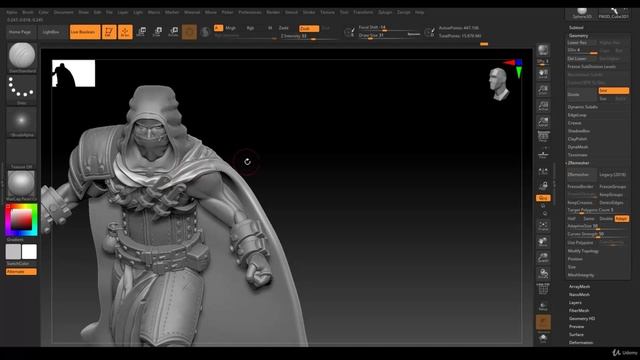Click the Rotate view icon in right shelf
The image size is (640, 360).
[x=543, y=273]
